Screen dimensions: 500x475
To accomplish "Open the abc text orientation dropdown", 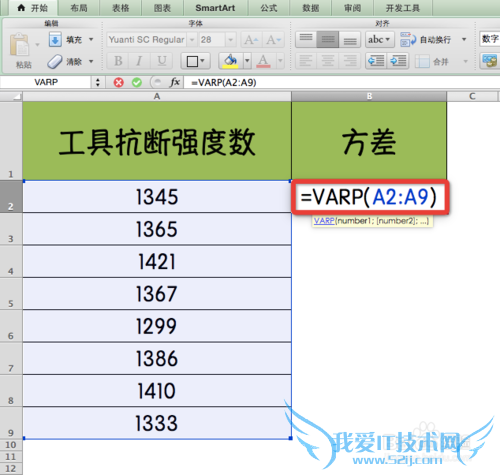I will [380, 40].
